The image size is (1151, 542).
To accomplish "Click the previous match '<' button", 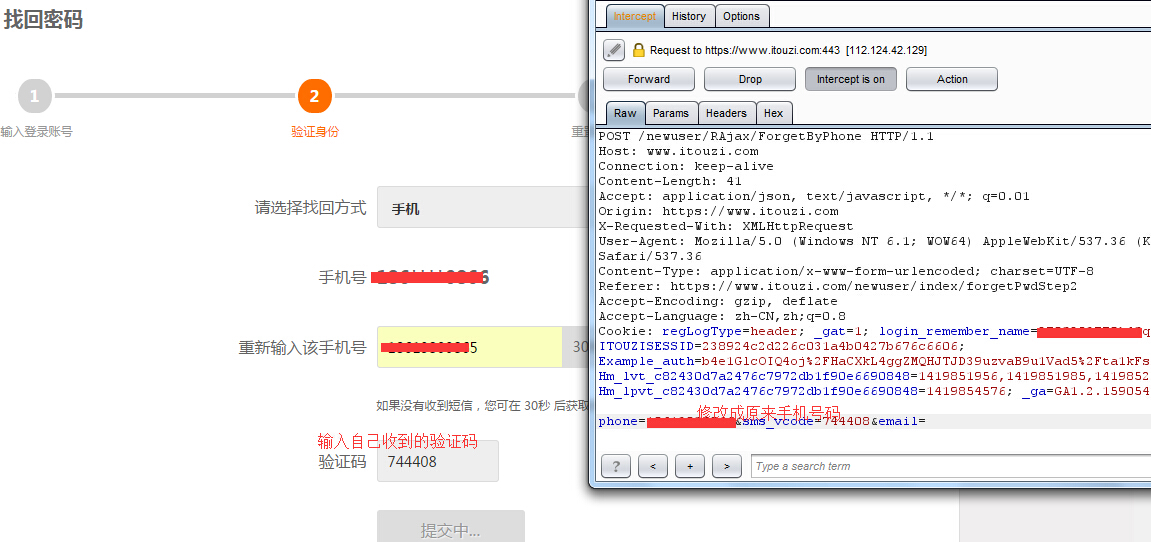I will [x=653, y=466].
